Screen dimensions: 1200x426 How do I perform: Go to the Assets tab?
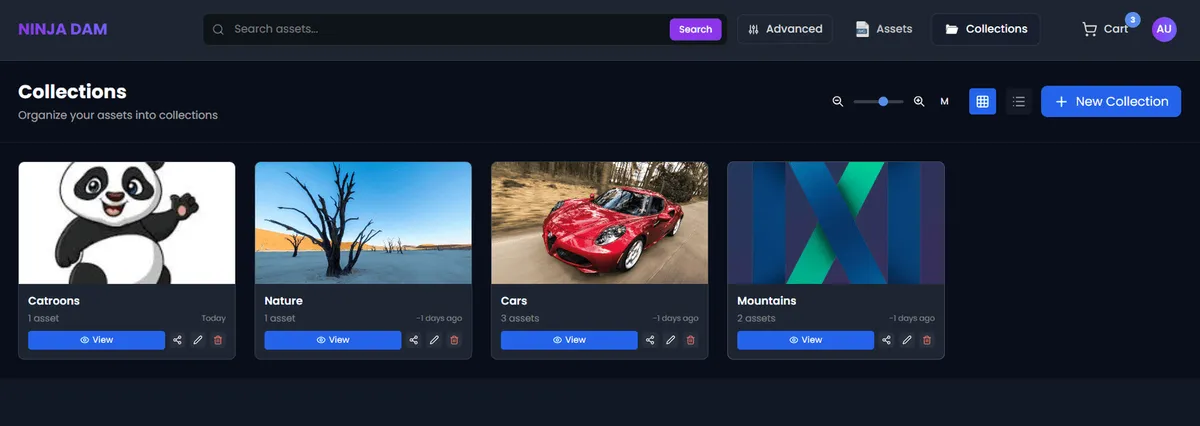[884, 29]
